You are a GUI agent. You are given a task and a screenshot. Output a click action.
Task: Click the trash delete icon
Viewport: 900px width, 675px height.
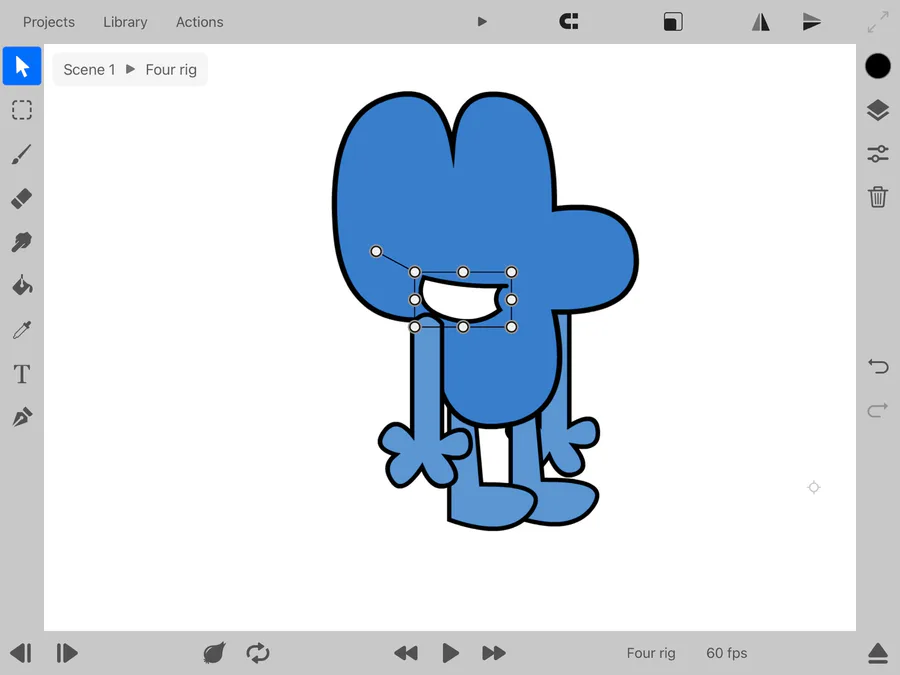click(x=878, y=197)
